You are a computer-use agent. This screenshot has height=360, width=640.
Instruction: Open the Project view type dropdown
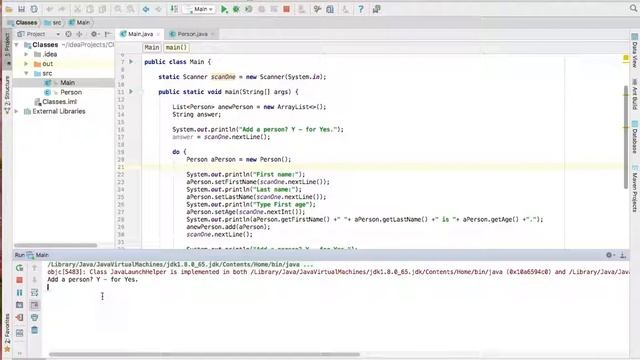tap(39, 34)
